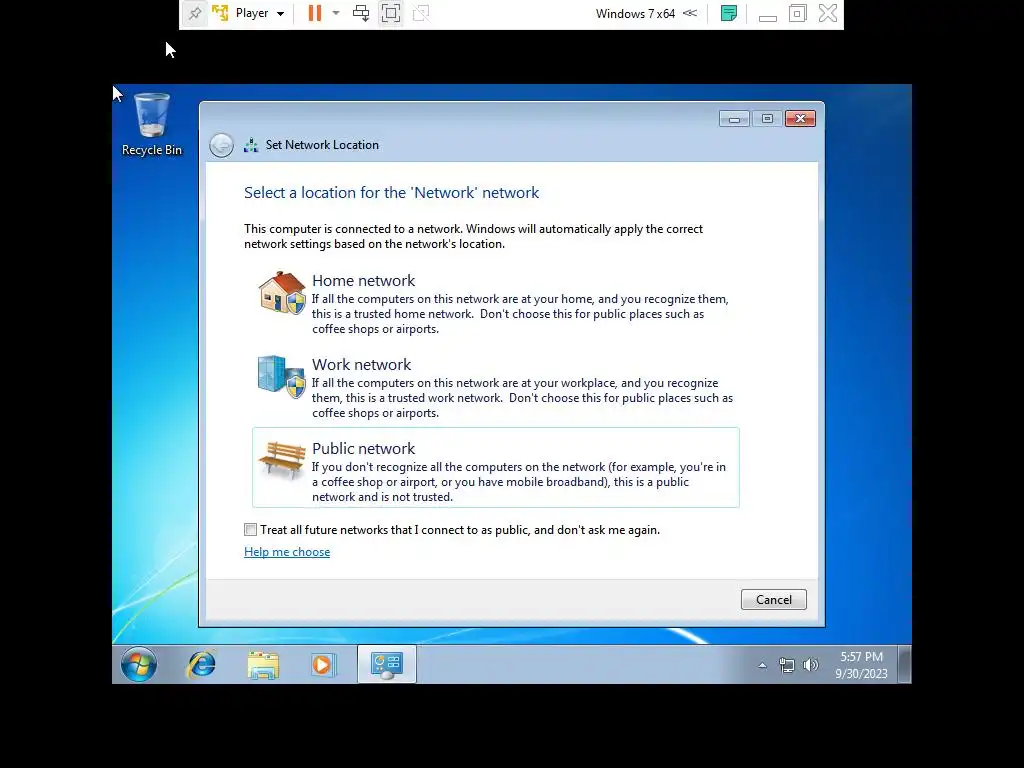Image resolution: width=1024 pixels, height=768 pixels.
Task: Choose the Public network option
Action: 496,468
